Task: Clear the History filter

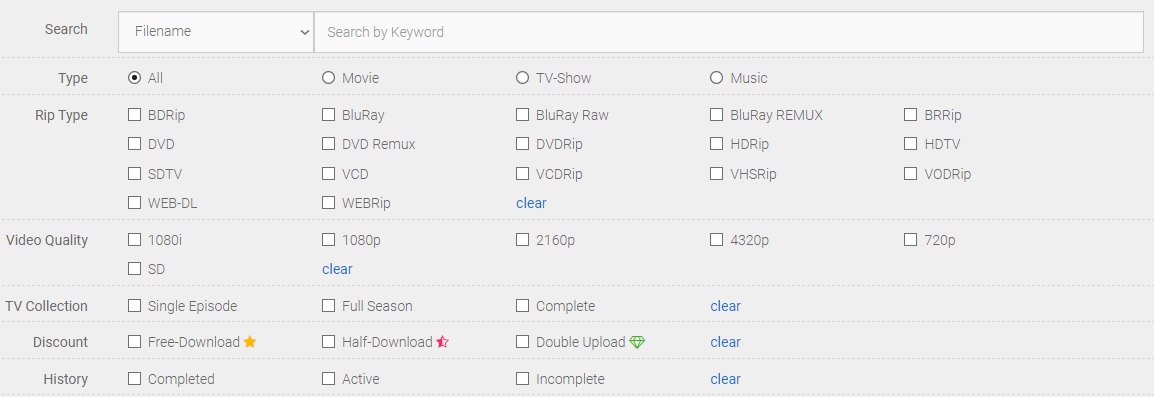Action: tap(726, 379)
